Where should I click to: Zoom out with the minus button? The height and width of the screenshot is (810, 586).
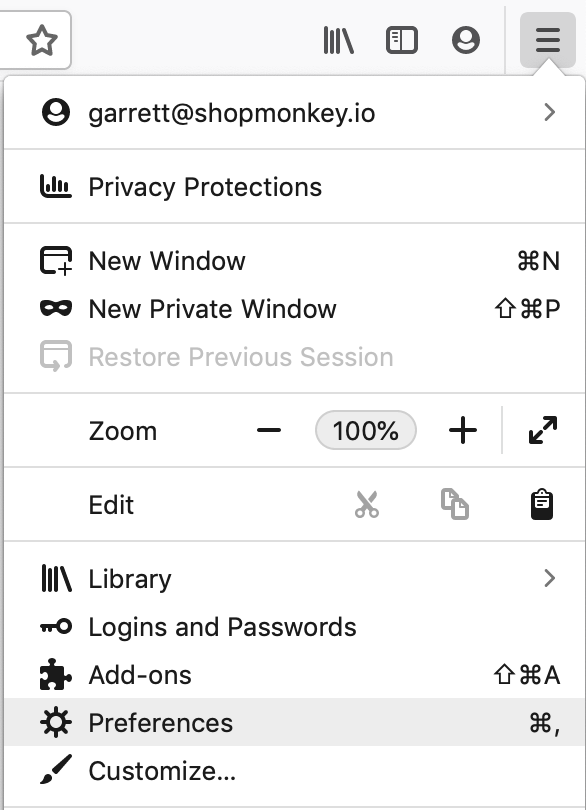[x=269, y=430]
